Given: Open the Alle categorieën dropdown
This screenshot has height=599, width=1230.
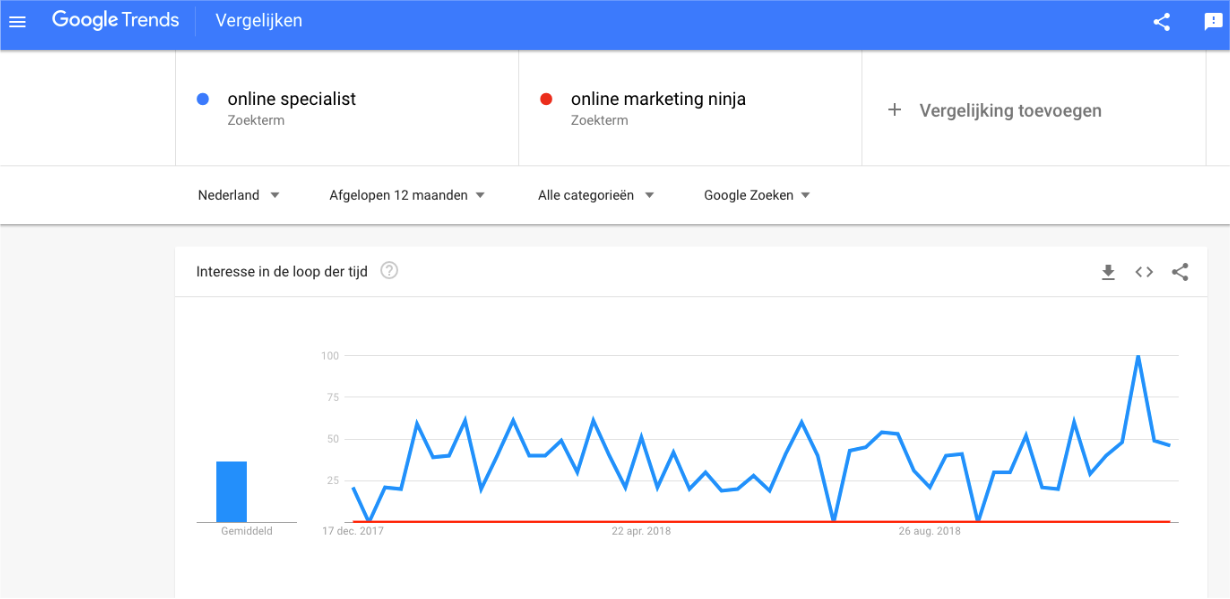Looking at the screenshot, I should (596, 195).
